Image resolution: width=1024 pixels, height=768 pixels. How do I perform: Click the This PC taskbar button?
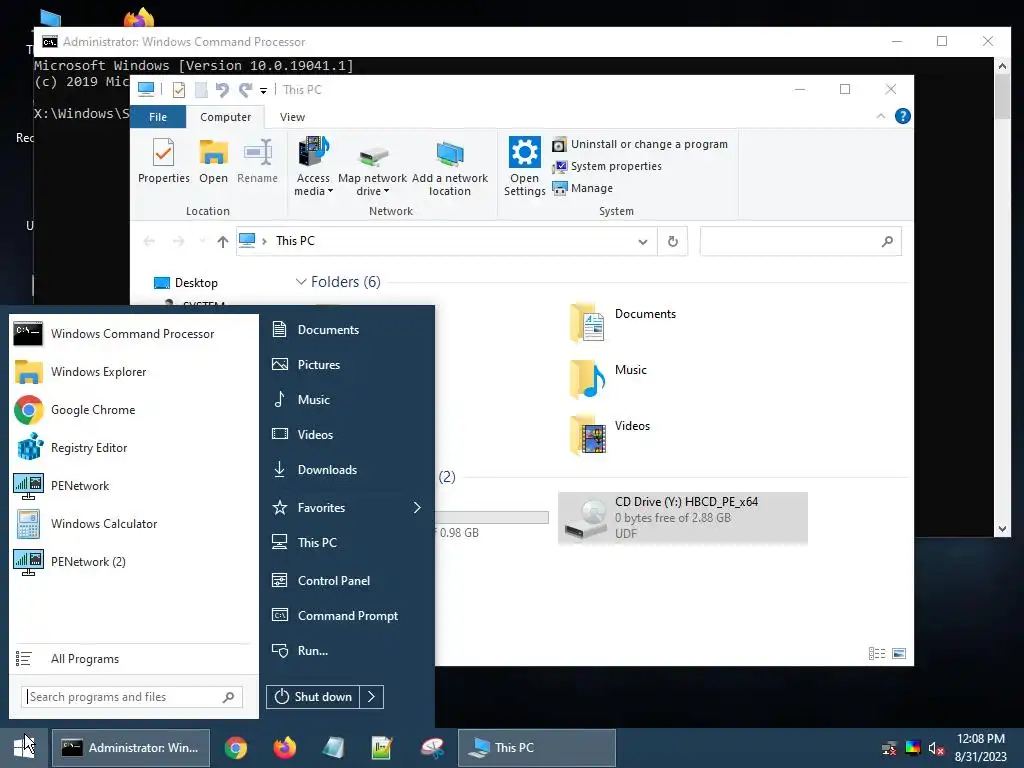point(537,748)
